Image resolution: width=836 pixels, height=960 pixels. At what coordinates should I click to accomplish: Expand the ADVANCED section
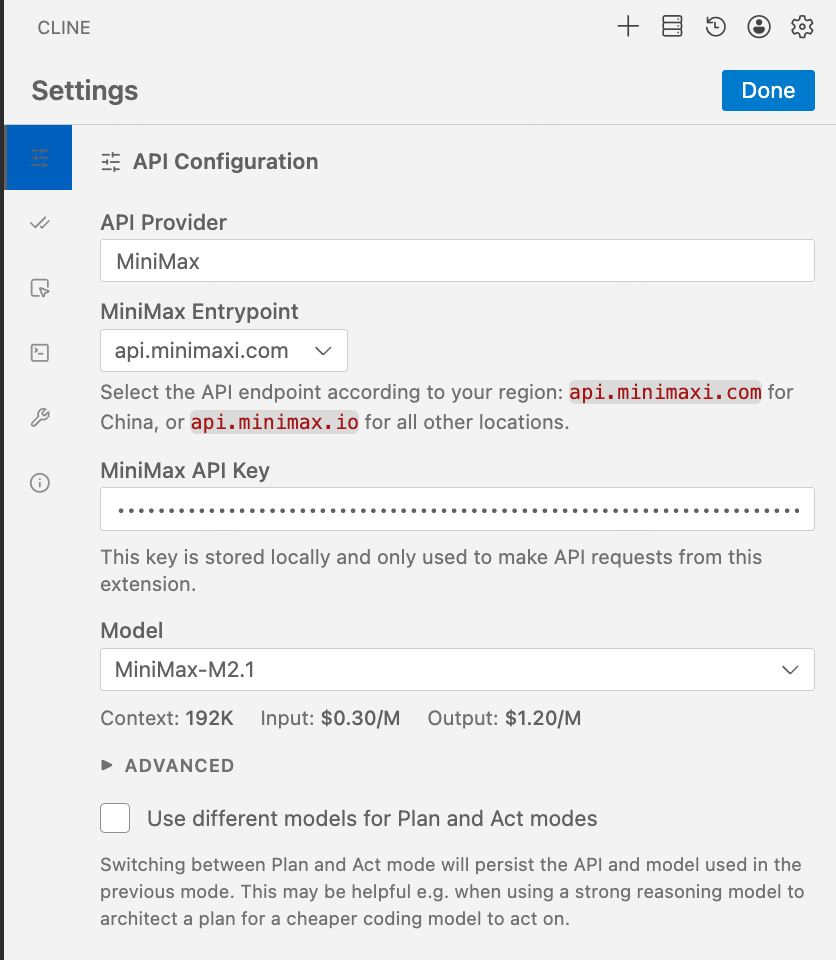(168, 766)
